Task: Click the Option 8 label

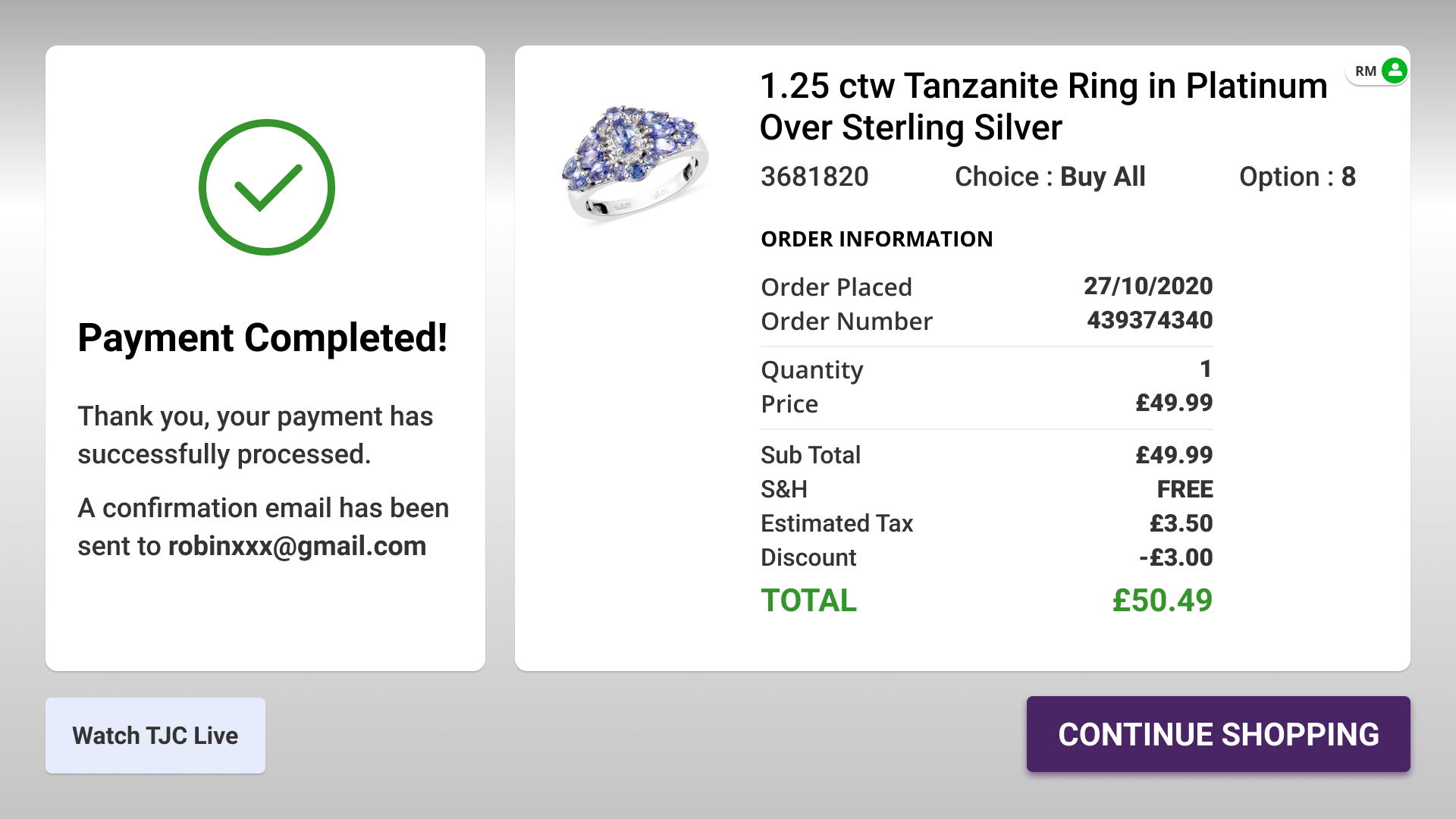Action: tap(1297, 177)
